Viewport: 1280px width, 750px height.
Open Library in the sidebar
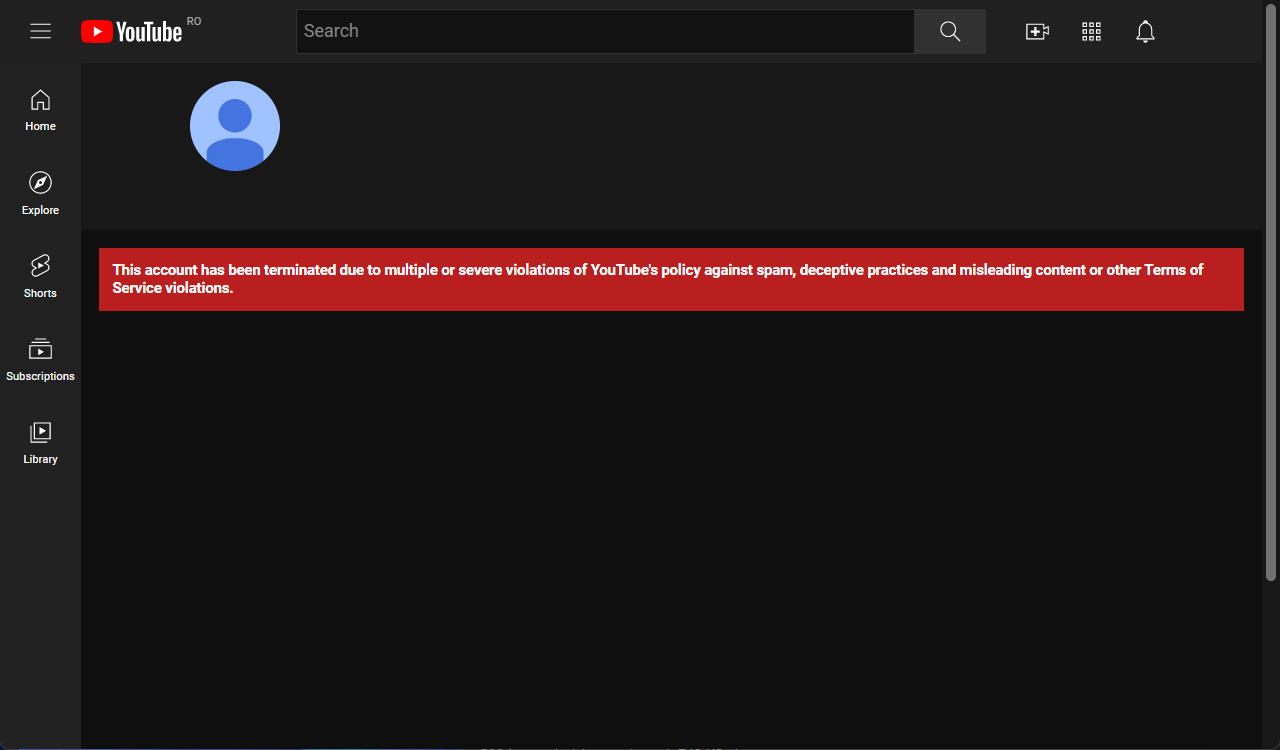40,442
